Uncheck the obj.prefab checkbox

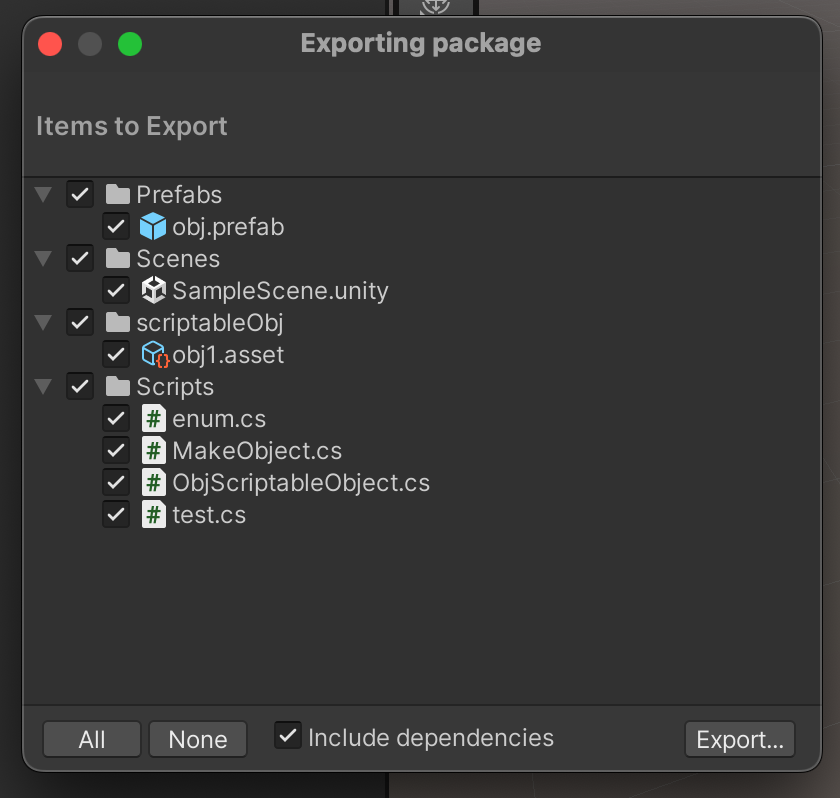click(116, 226)
